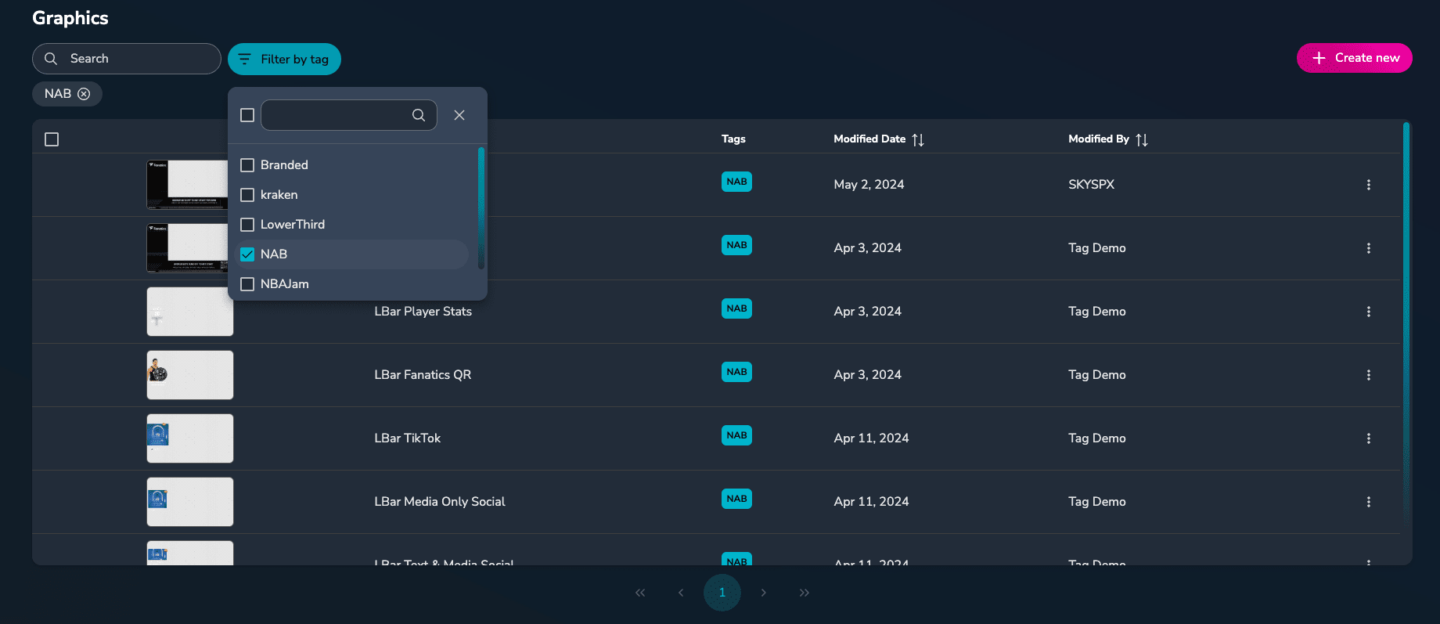This screenshot has width=1440, height=624.
Task: Click the plus icon on Create new
Action: pos(1317,57)
